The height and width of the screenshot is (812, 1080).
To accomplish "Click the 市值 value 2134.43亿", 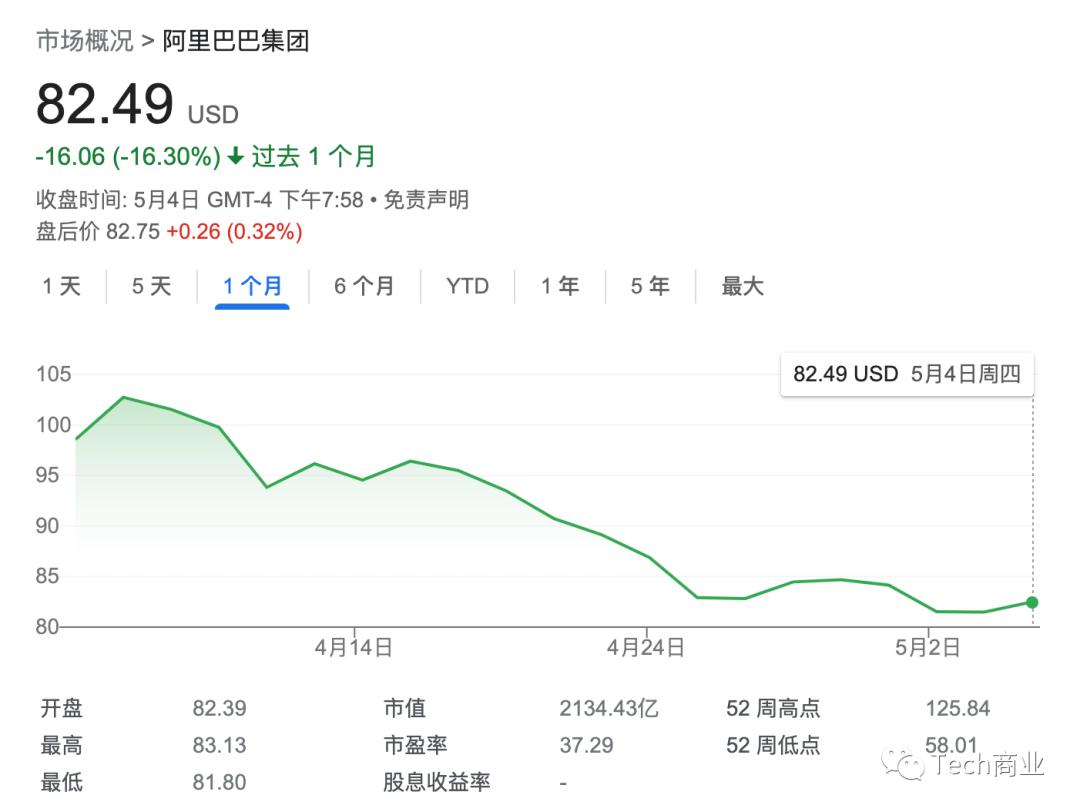I will (x=609, y=708).
